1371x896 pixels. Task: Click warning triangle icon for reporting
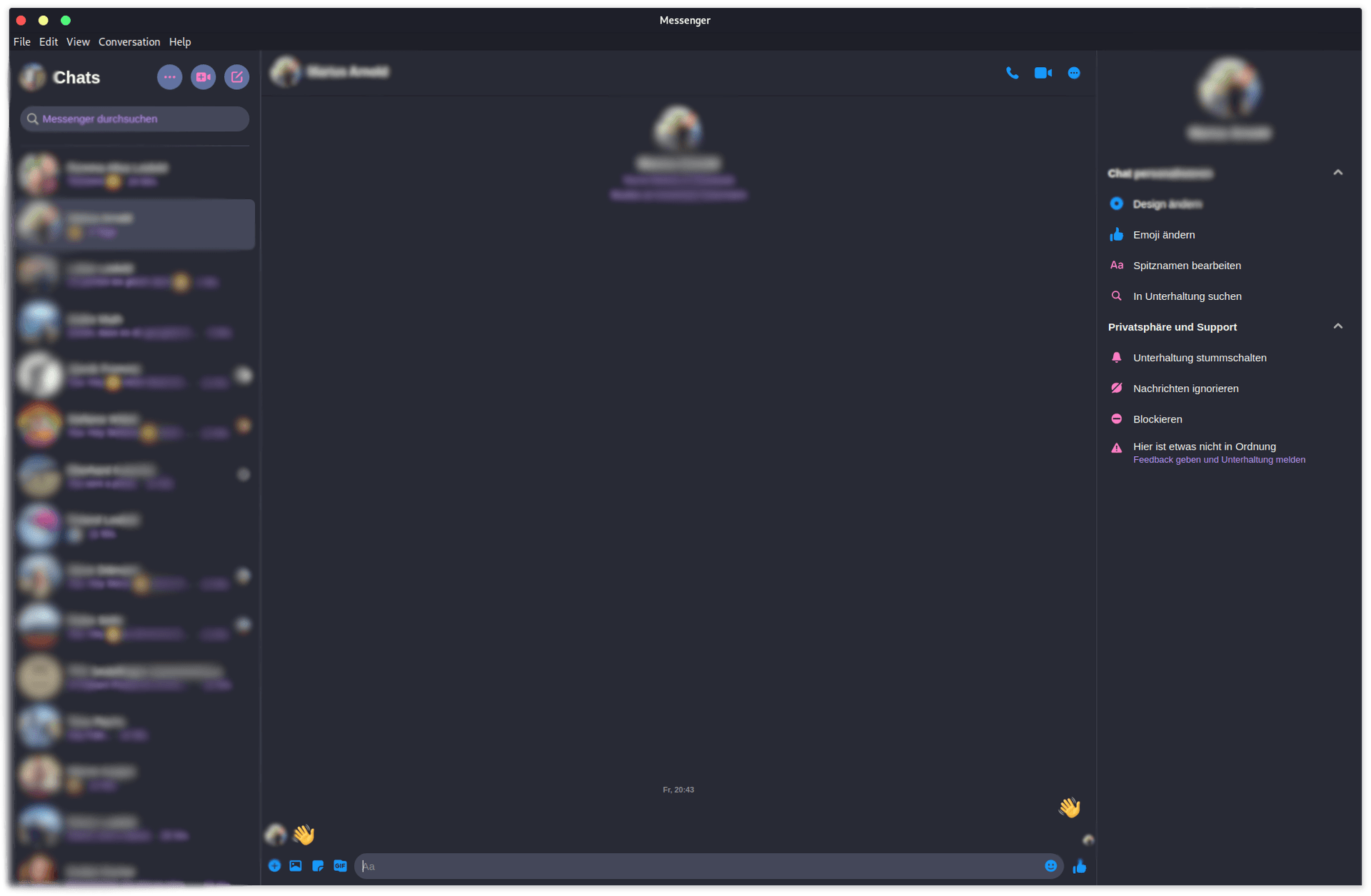[1117, 448]
